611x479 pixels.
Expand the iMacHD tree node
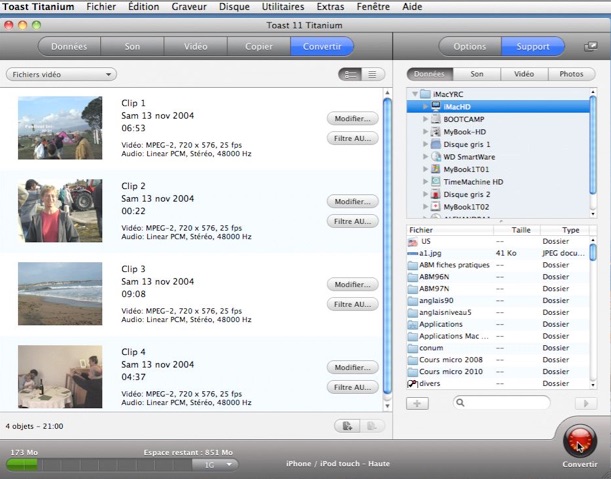pos(426,106)
